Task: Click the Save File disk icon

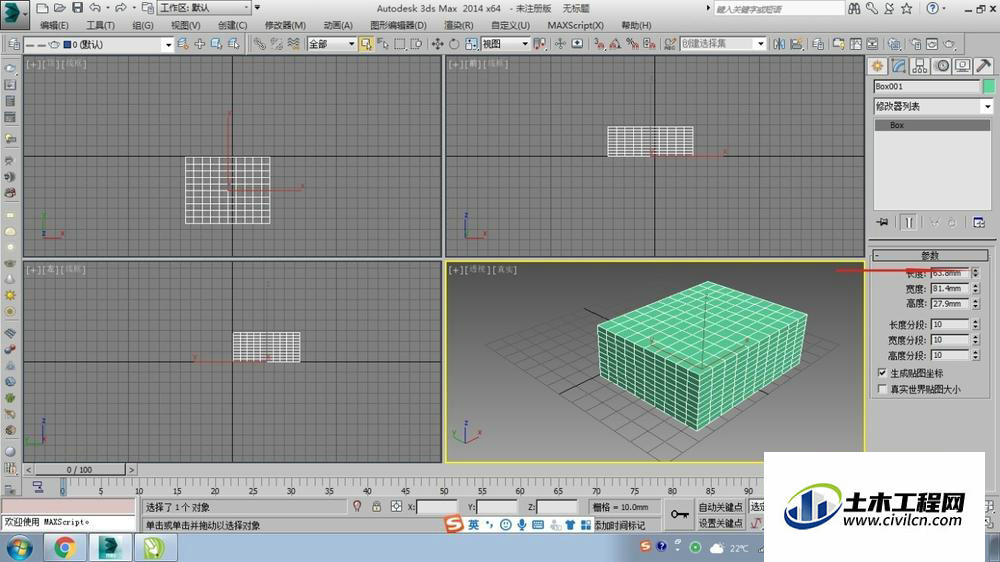Action: (77, 8)
